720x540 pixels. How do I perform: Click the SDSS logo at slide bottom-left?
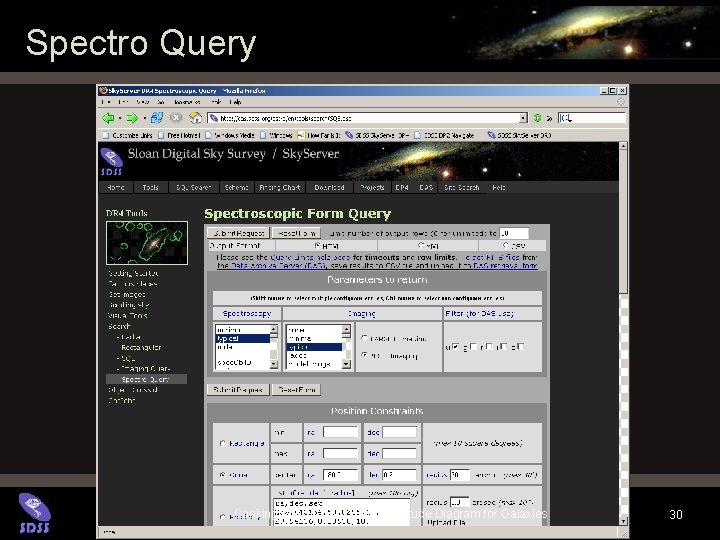coord(34,512)
